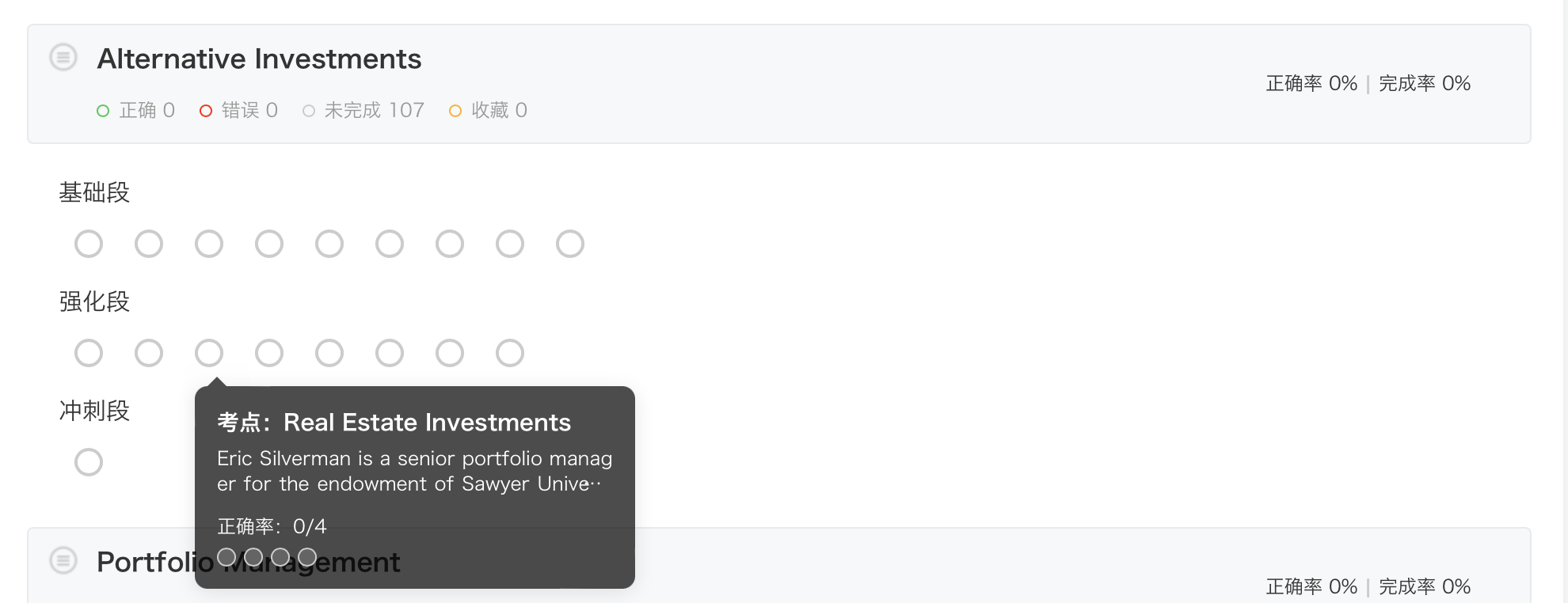1568x603 pixels.
Task: Filter by 错误 0 wrong answers
Action: (238, 110)
